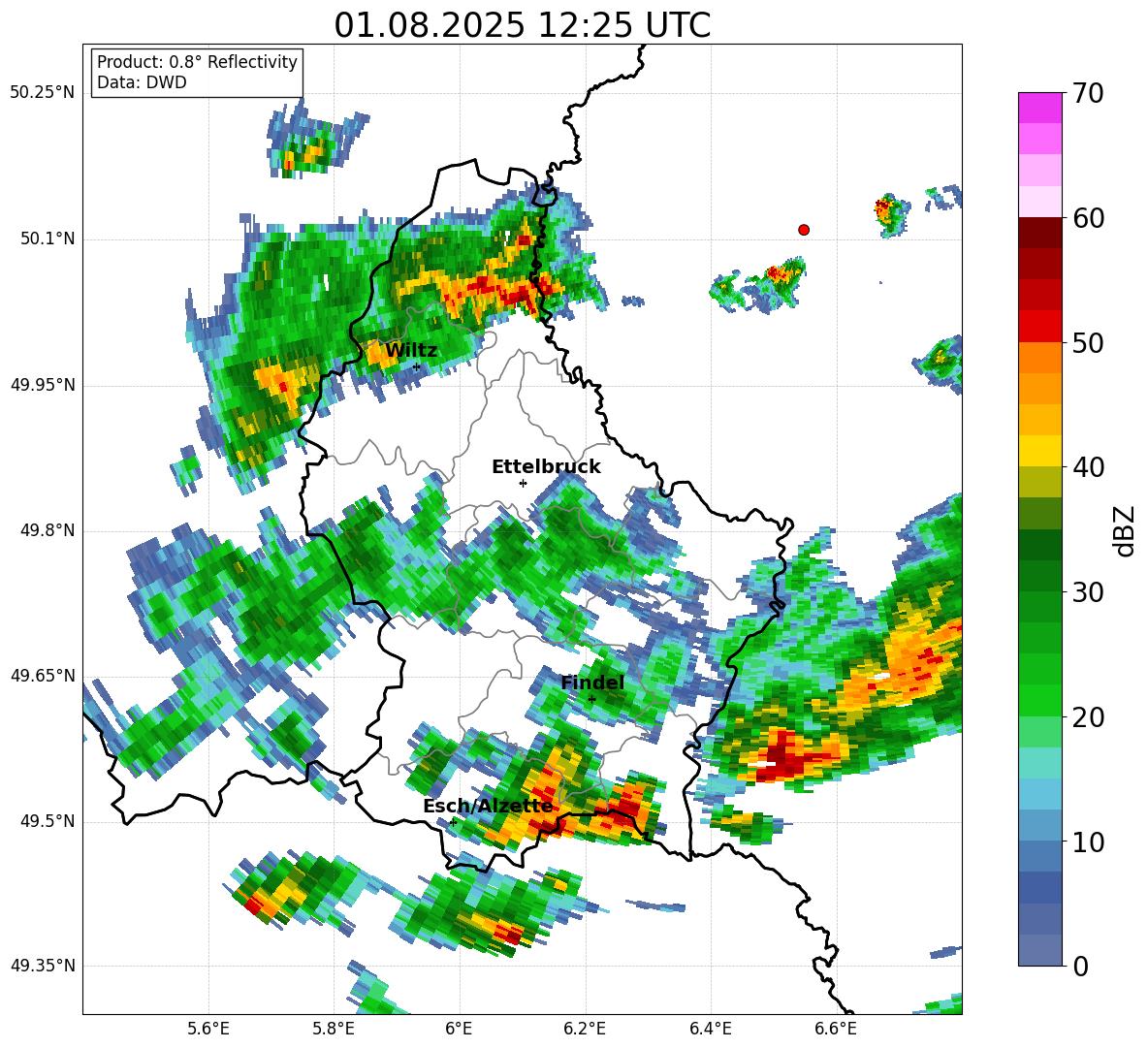Click the 6.4°E longitude label
The height and width of the screenshot is (1048, 1148).
click(710, 1029)
